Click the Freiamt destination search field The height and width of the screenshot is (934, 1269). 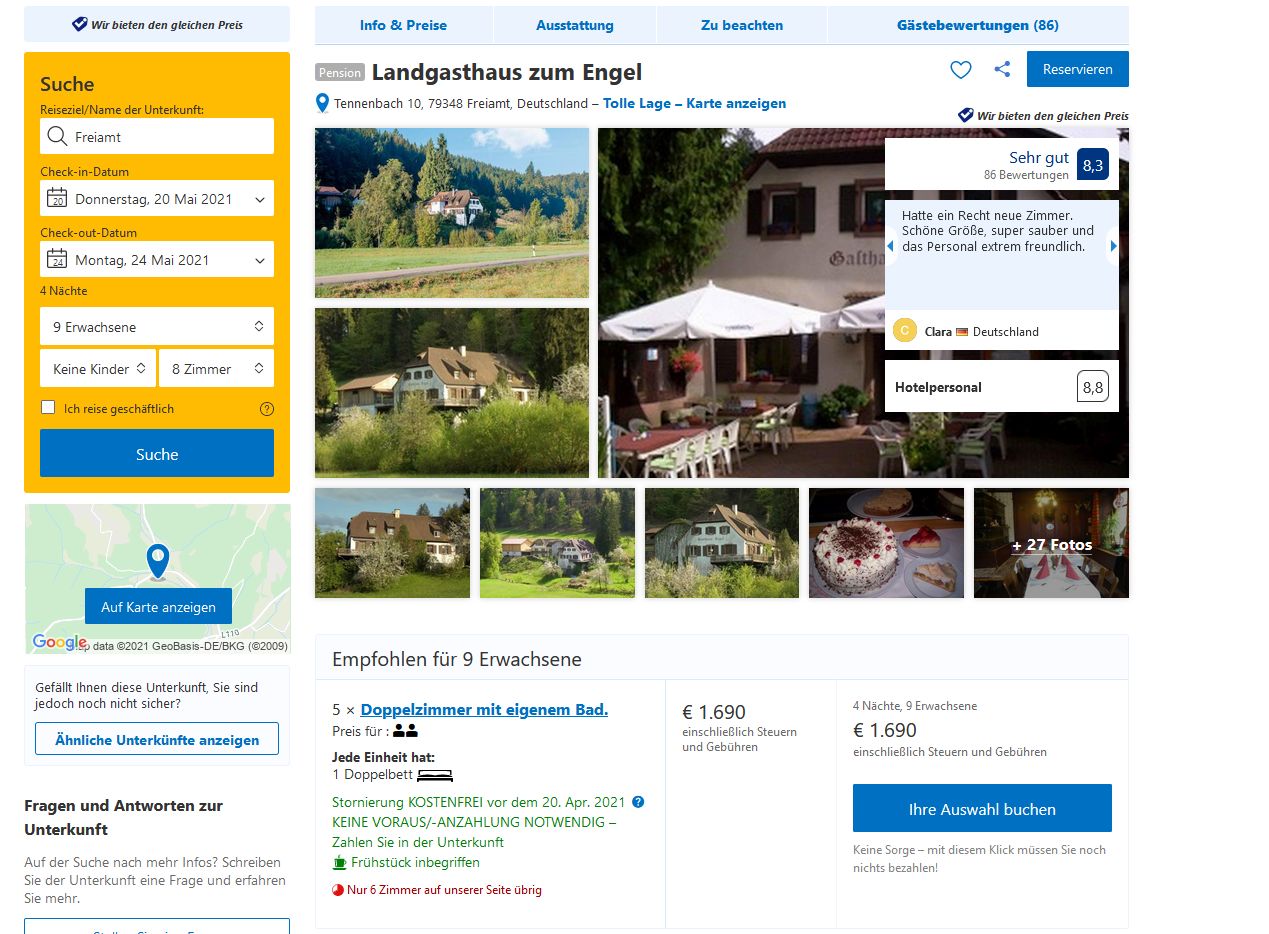(157, 137)
